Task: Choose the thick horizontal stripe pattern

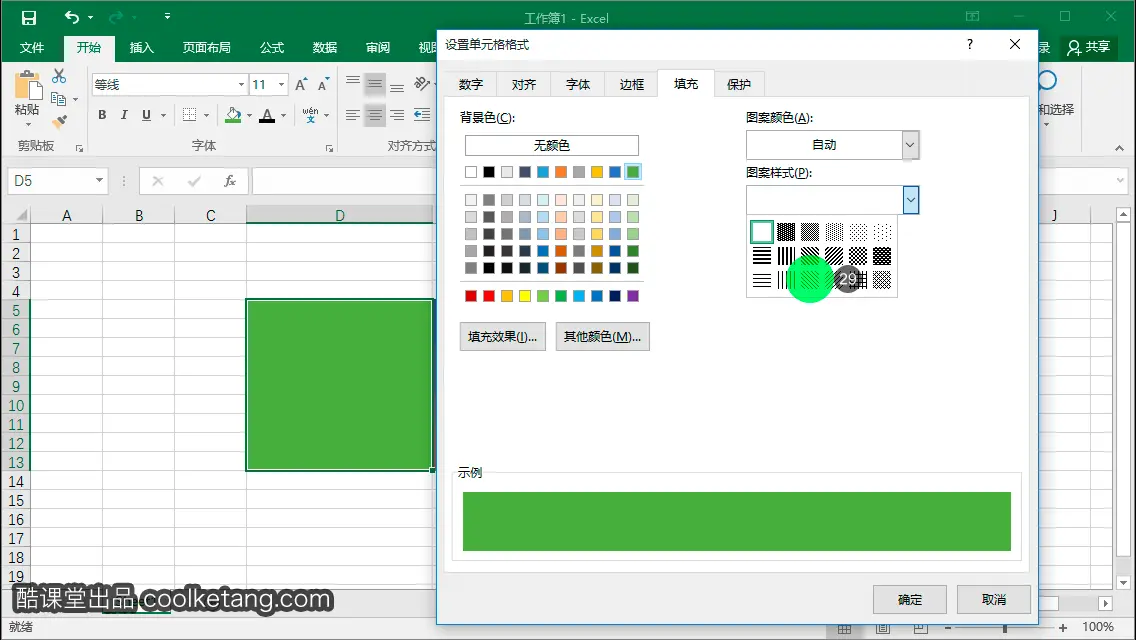Action: coord(761,256)
